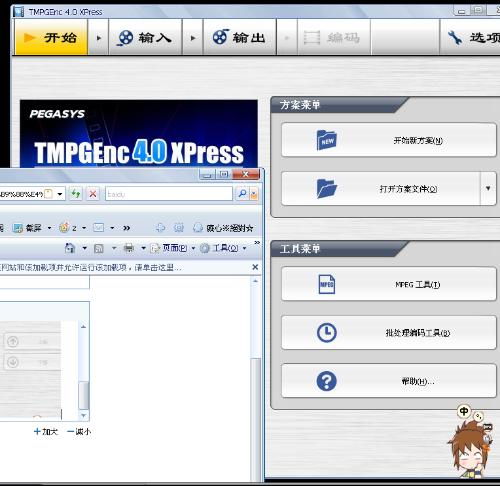Dismiss the browser information bar with its X
Image resolution: width=500 pixels, height=486 pixels.
pos(255,267)
